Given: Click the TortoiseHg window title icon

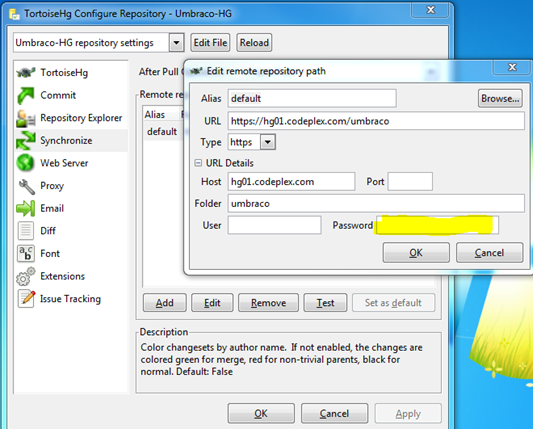Looking at the screenshot, I should tap(14, 14).
